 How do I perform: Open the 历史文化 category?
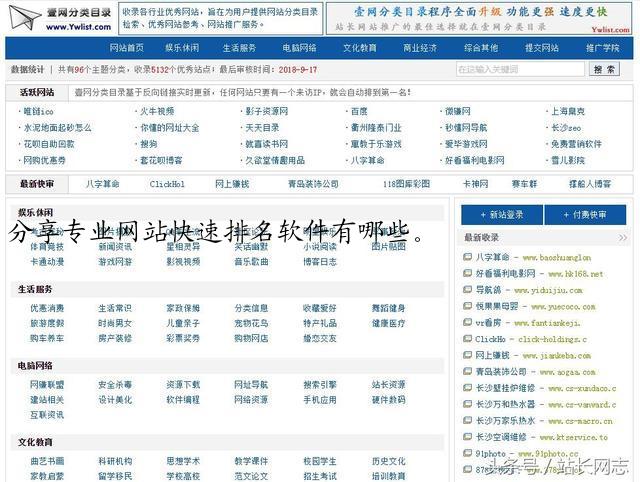click(x=389, y=461)
